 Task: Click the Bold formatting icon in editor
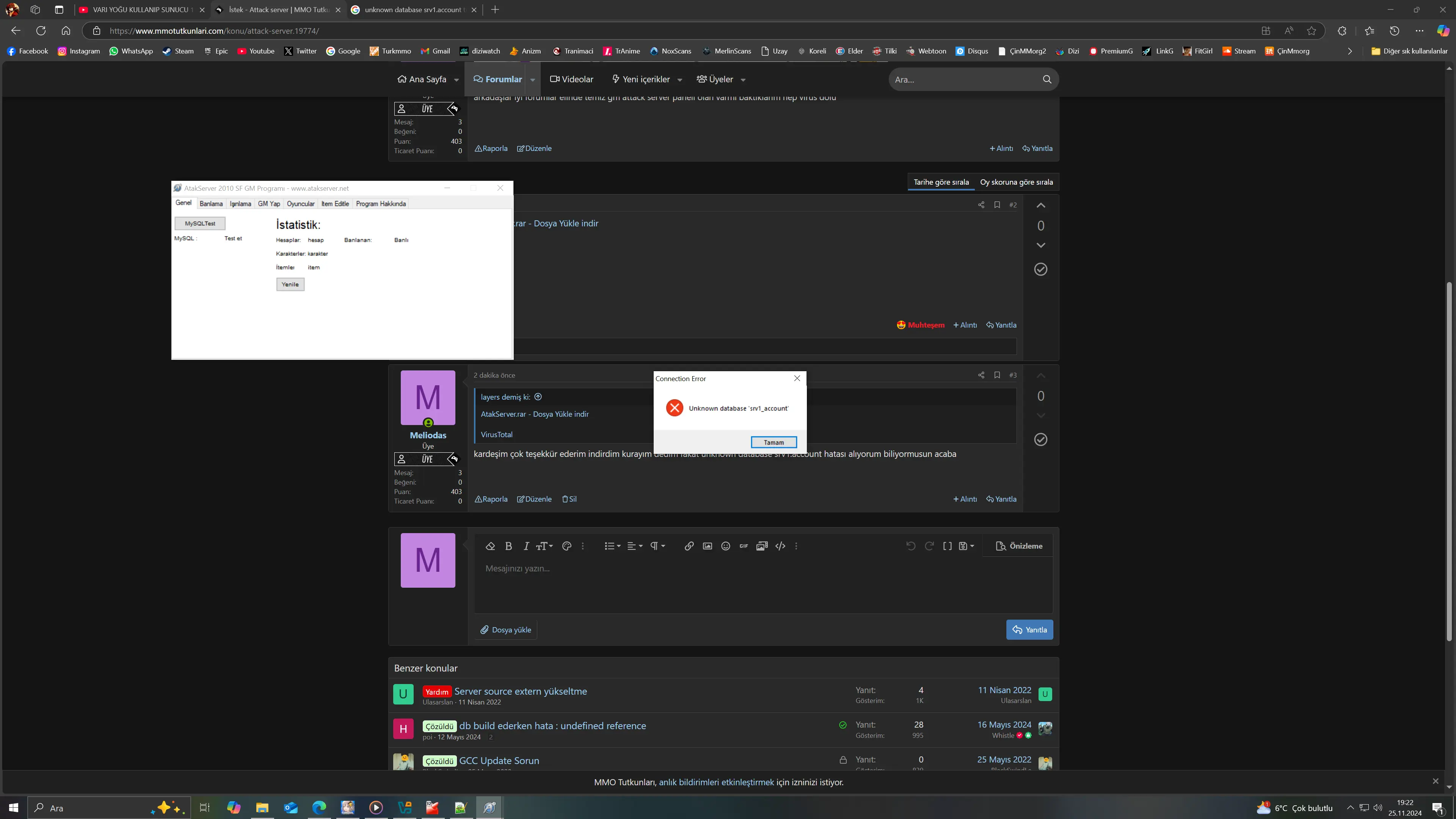pos(508,546)
